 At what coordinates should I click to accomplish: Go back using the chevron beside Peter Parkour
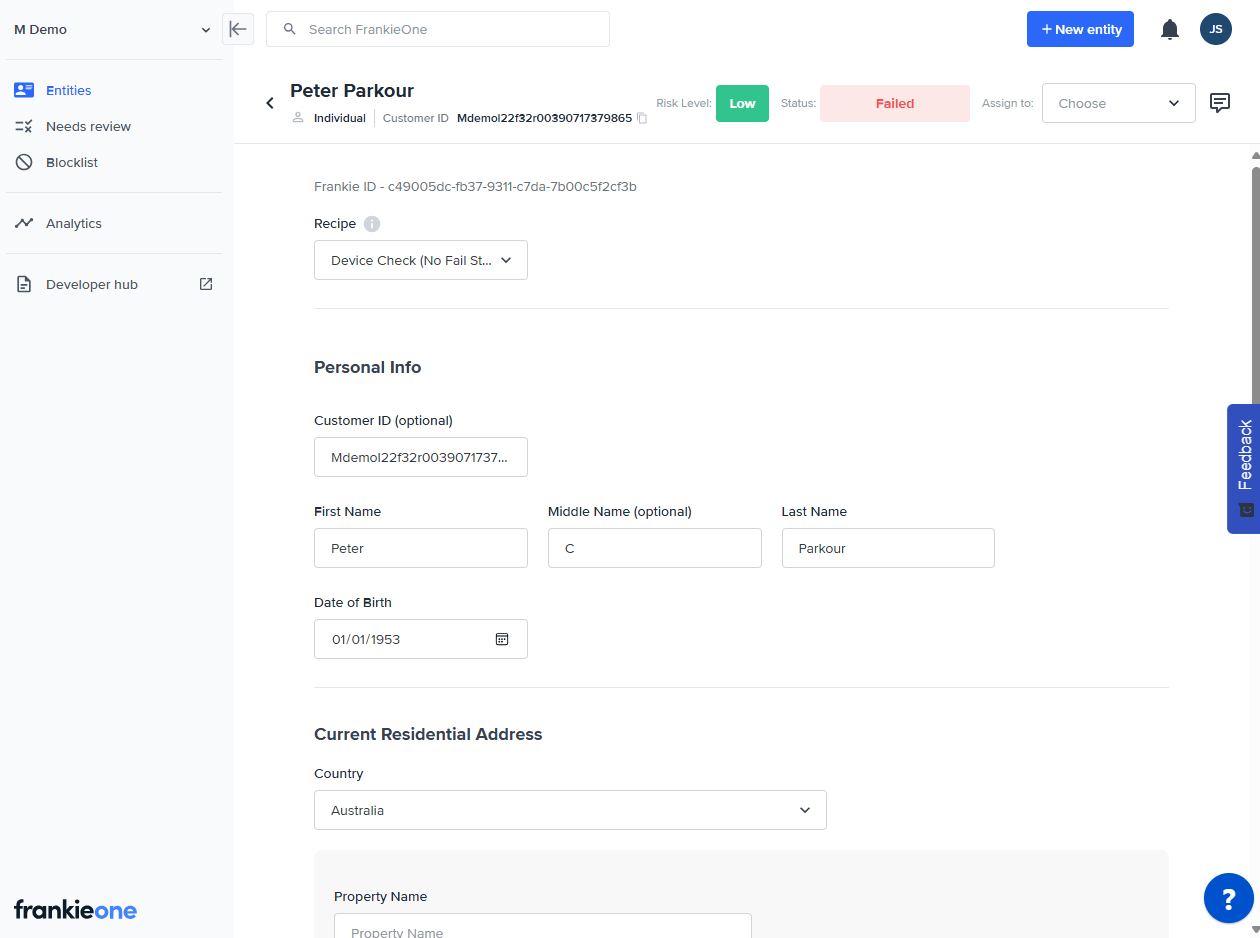(x=269, y=102)
